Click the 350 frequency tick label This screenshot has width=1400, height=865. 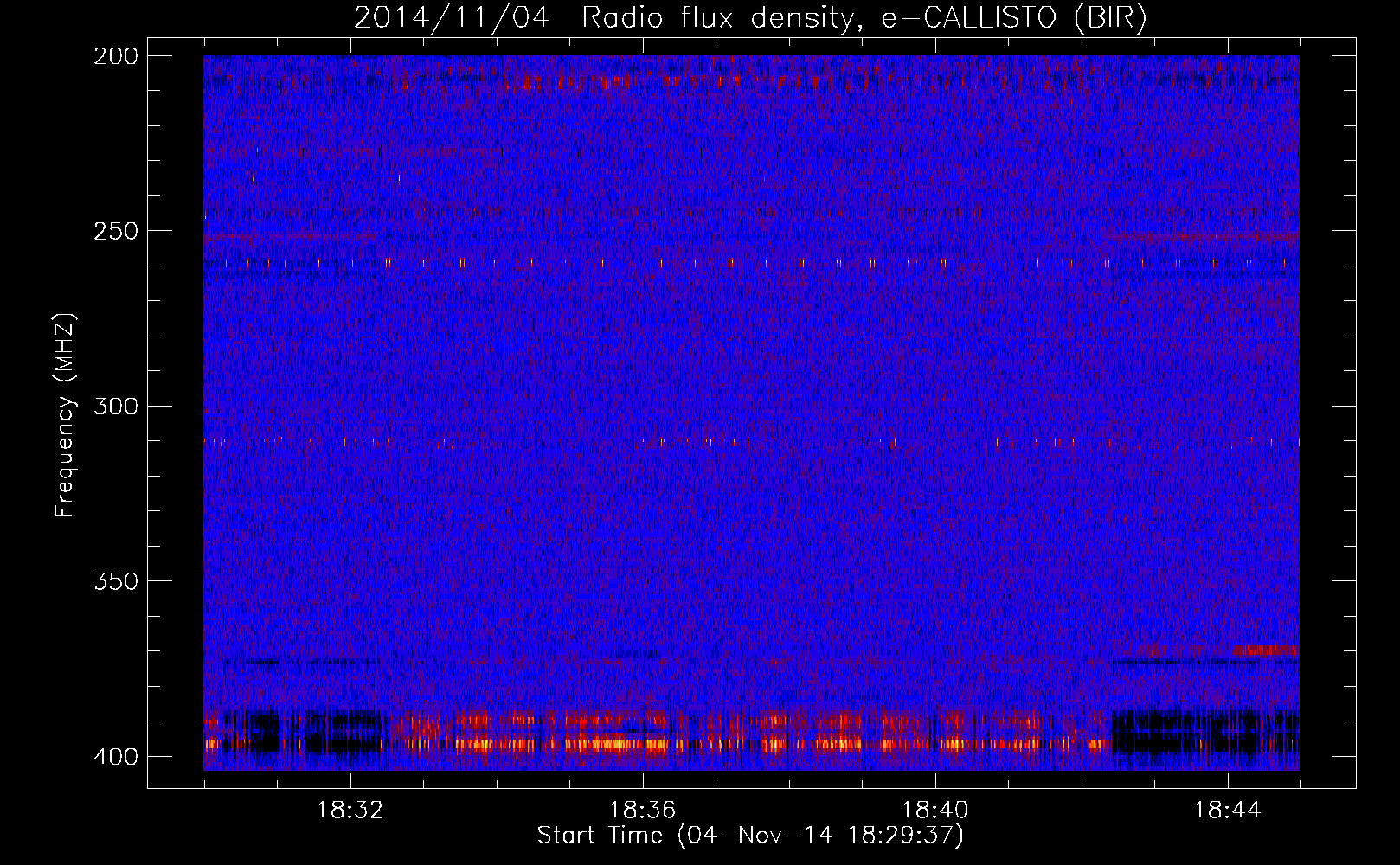[115, 580]
